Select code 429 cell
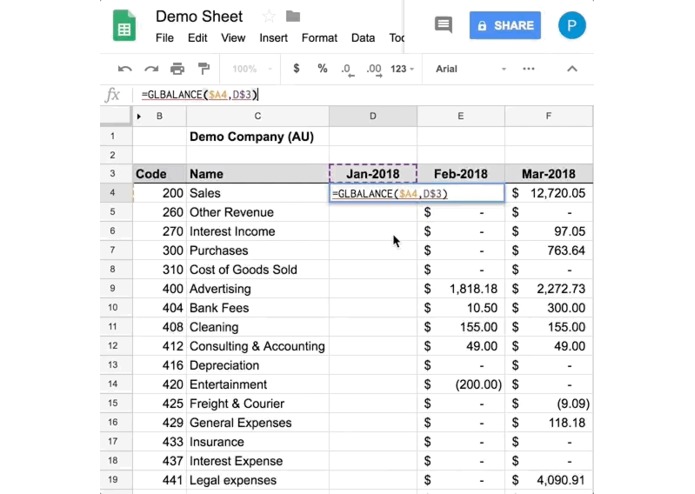The width and height of the screenshot is (695, 494). pos(160,423)
